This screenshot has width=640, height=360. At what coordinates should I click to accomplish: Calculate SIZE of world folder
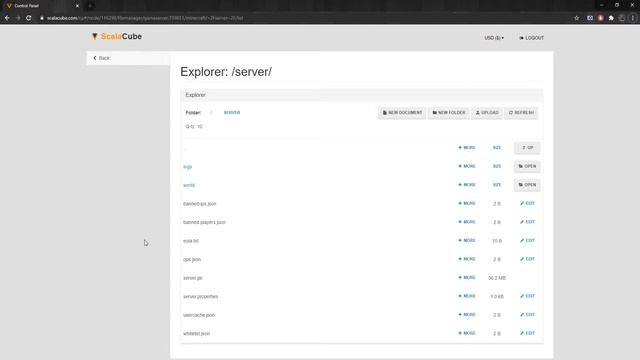[497, 185]
